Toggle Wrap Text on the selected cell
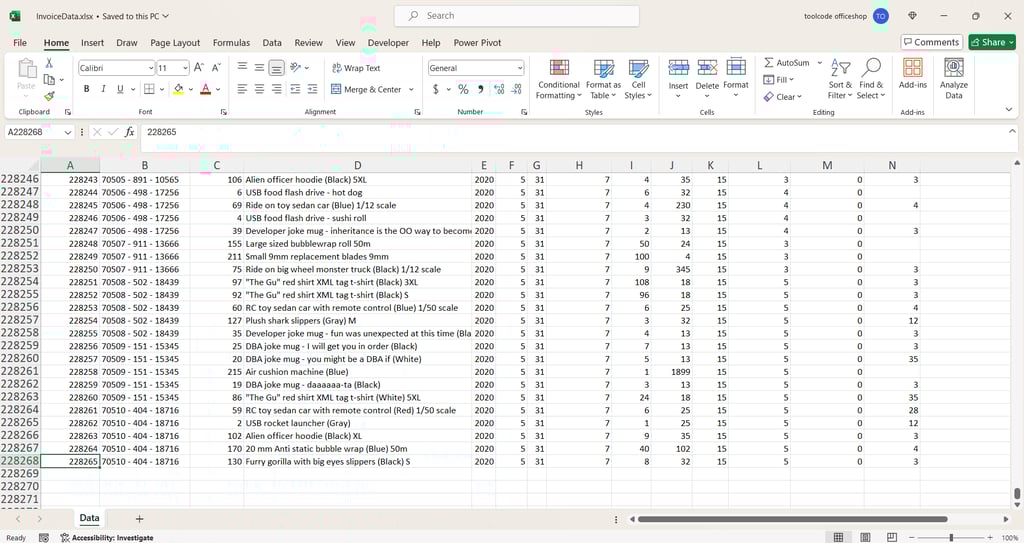 pos(355,68)
